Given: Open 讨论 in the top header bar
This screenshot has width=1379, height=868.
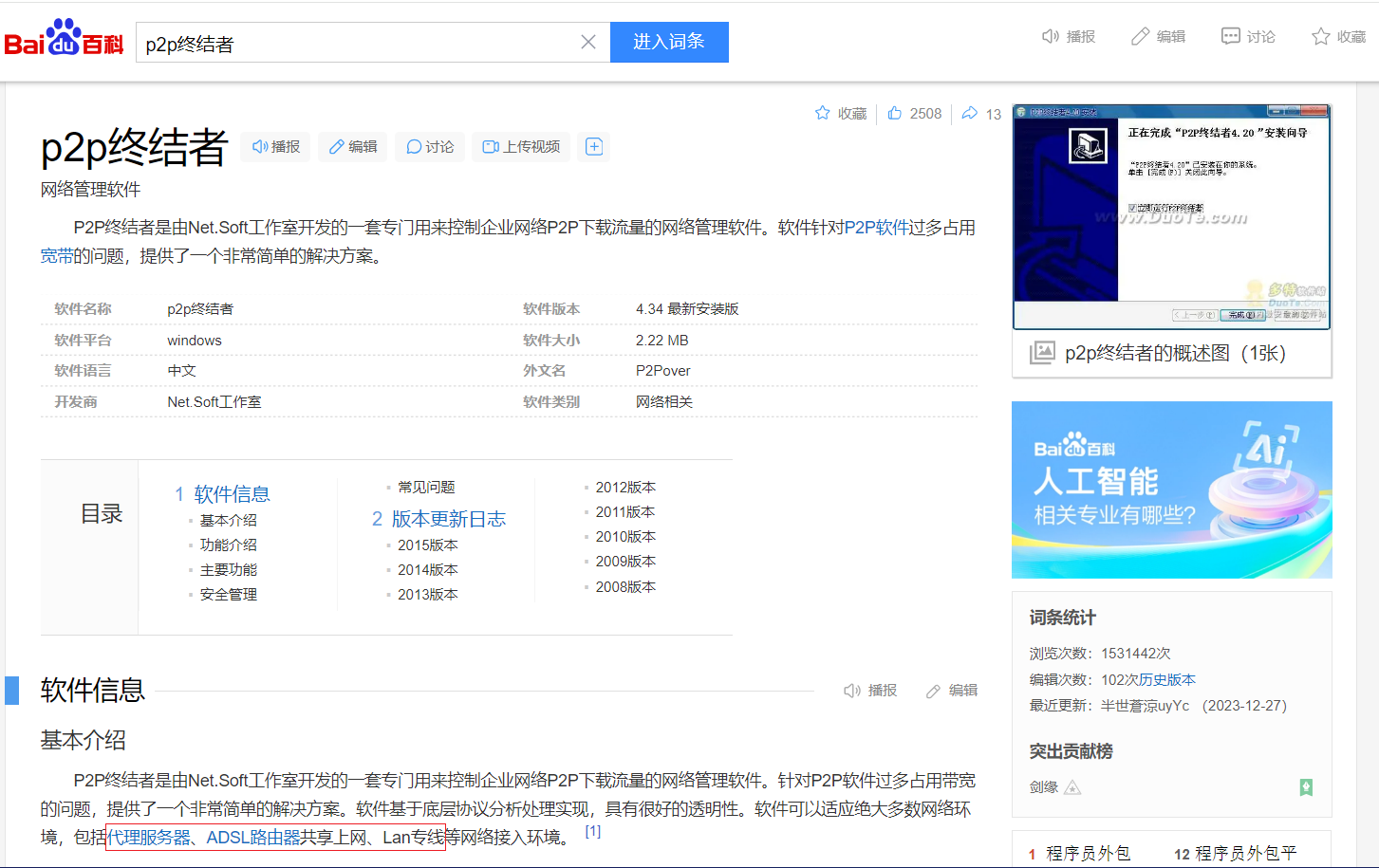Looking at the screenshot, I should [1248, 36].
